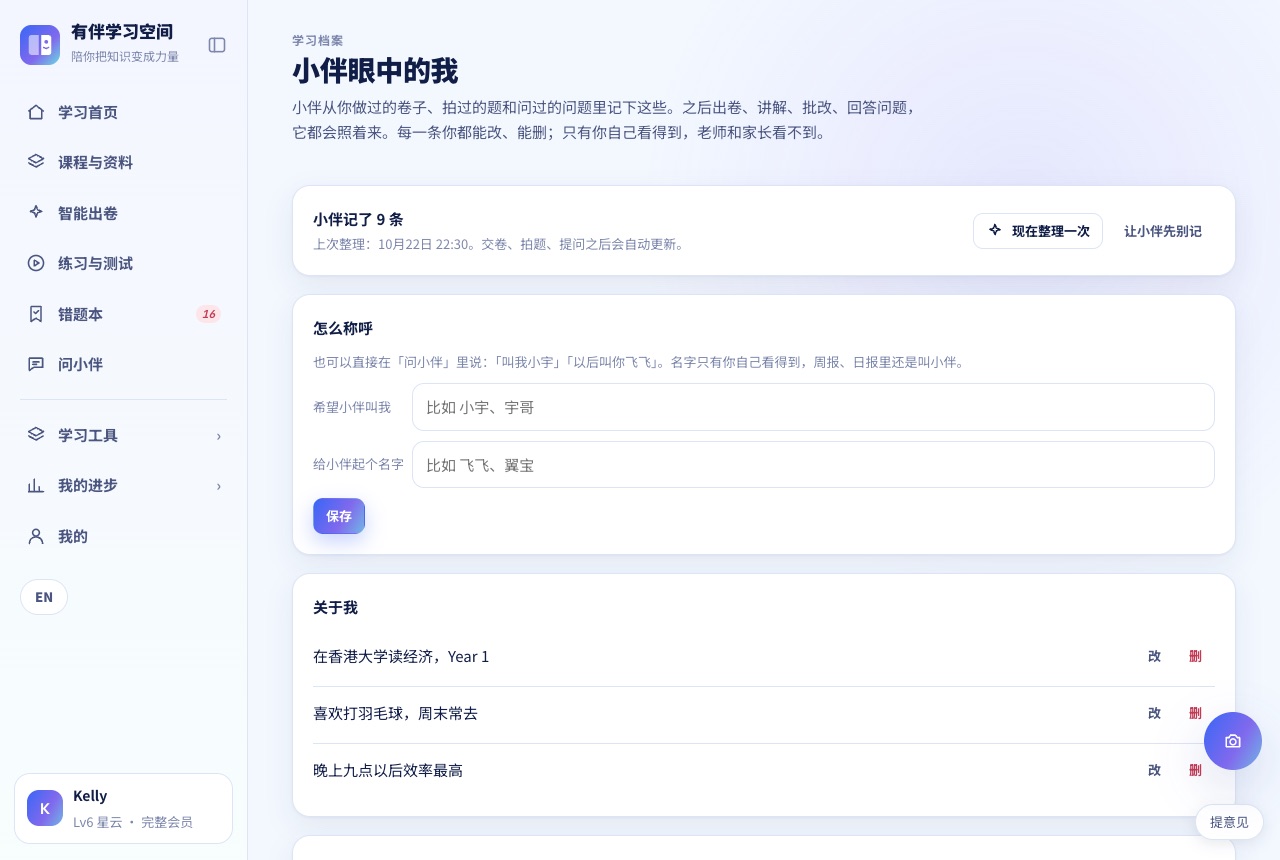The height and width of the screenshot is (860, 1280).
Task: Open 问小伴 in the sidebar
Action: [123, 364]
